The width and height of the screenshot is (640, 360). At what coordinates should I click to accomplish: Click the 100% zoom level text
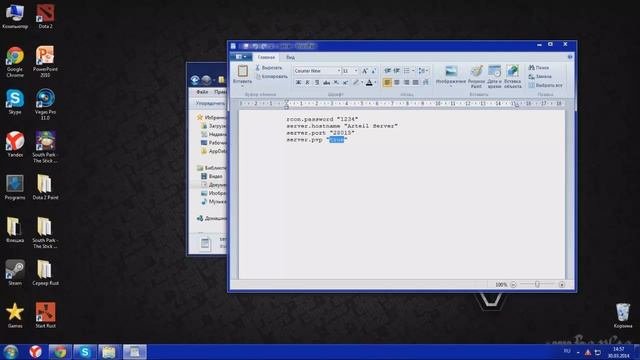pos(501,284)
